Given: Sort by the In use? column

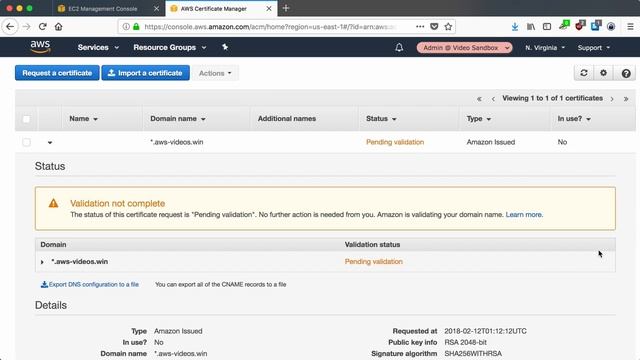Looking at the screenshot, I should [x=574, y=119].
